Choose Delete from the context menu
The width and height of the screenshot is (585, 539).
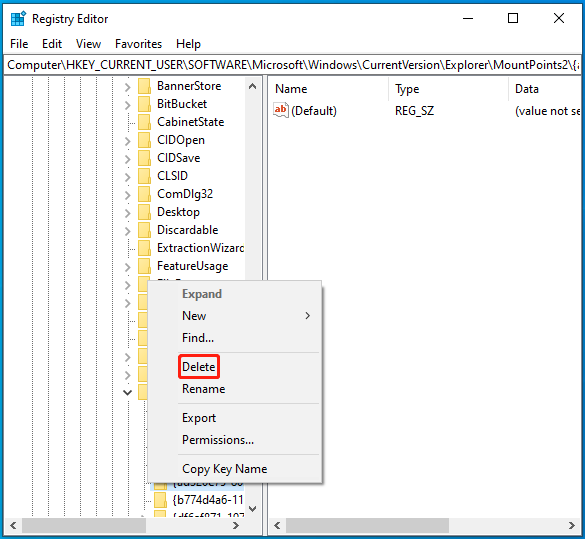[198, 367]
